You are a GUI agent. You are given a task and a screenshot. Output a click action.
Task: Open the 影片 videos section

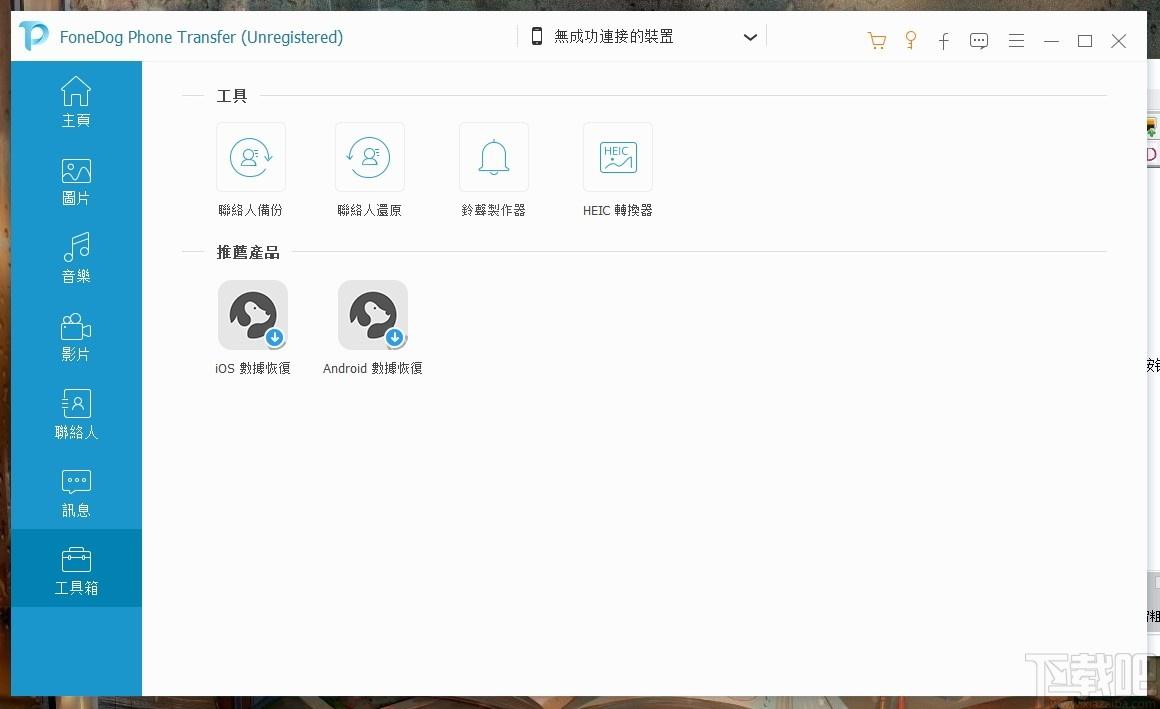coord(75,337)
